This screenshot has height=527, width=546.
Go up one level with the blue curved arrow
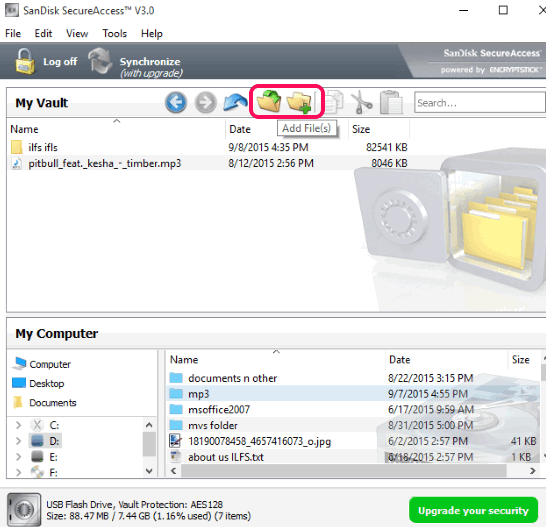tap(235, 102)
